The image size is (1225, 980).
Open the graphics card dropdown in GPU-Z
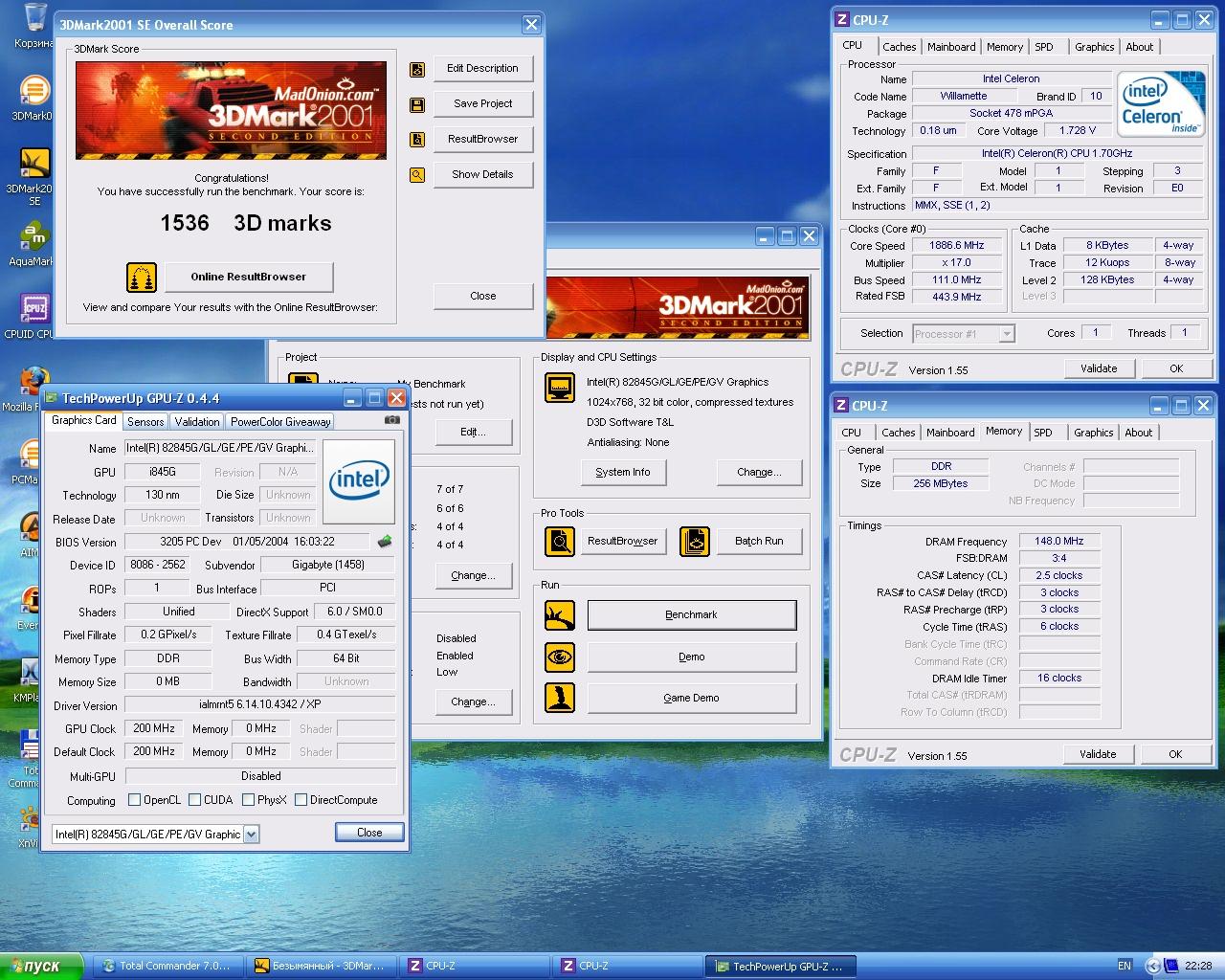(251, 835)
